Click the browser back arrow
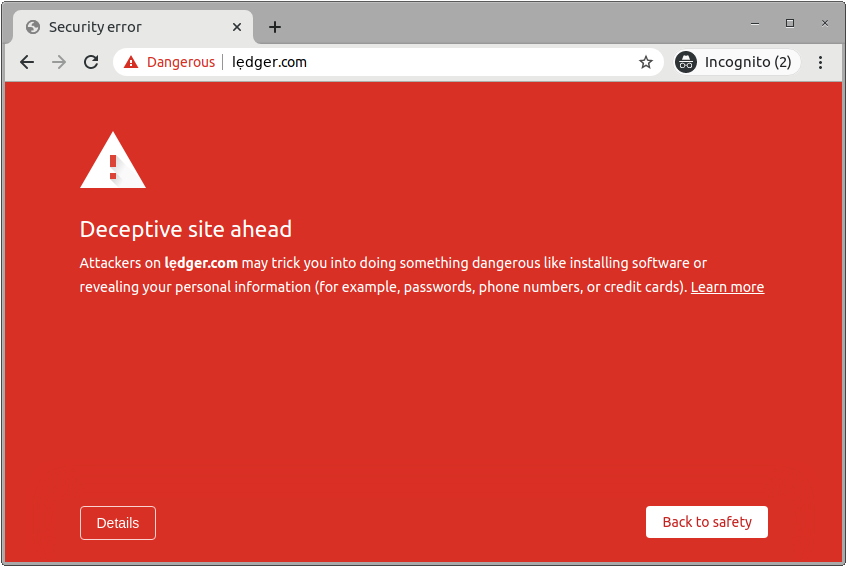 click(x=27, y=63)
